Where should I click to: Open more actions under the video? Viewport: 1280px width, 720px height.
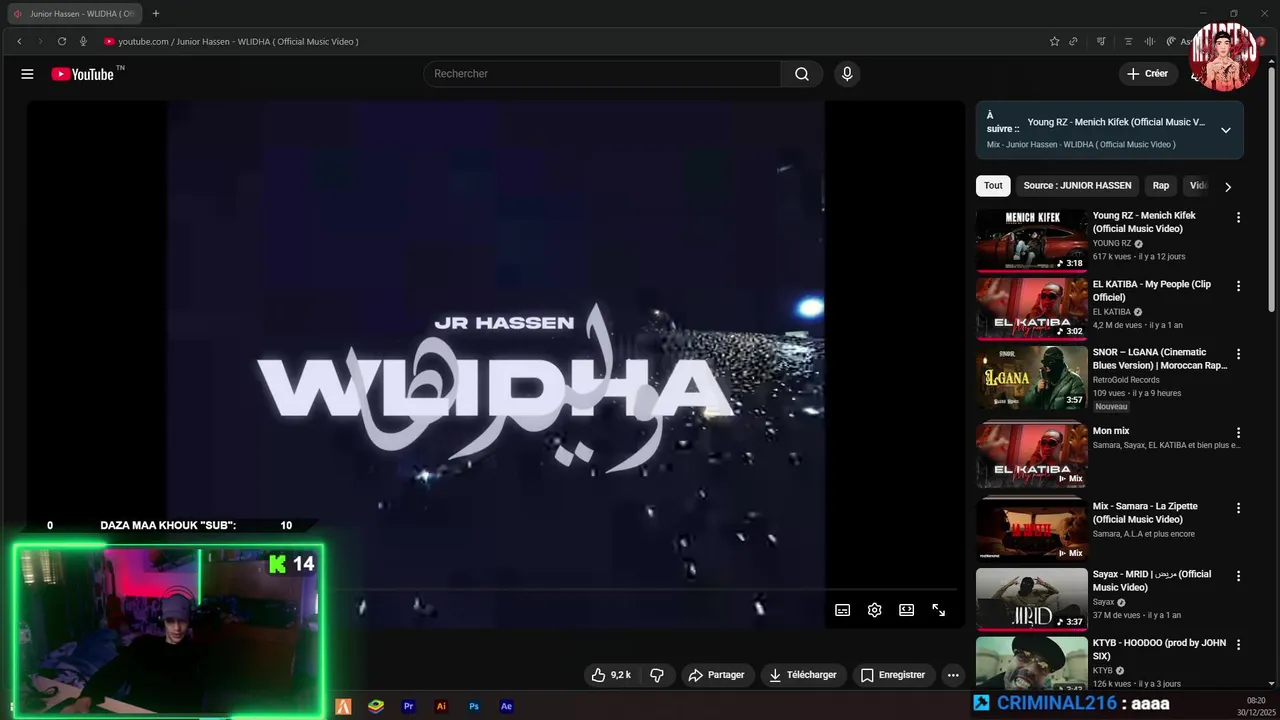[953, 675]
